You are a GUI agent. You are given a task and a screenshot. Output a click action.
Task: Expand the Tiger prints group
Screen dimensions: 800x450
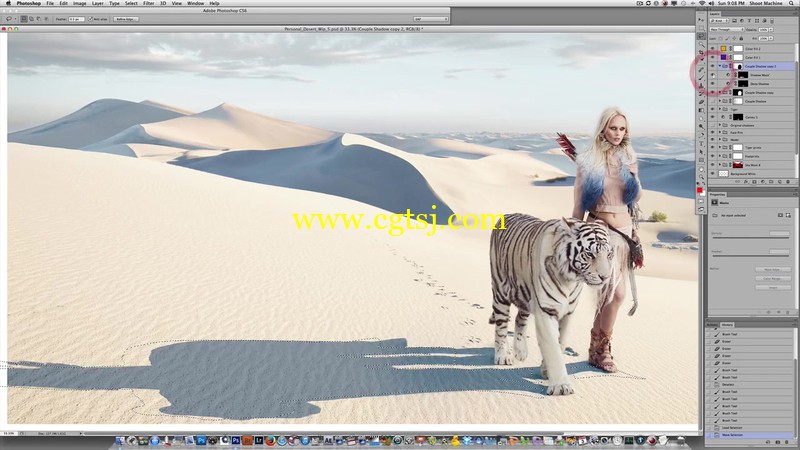[720, 147]
